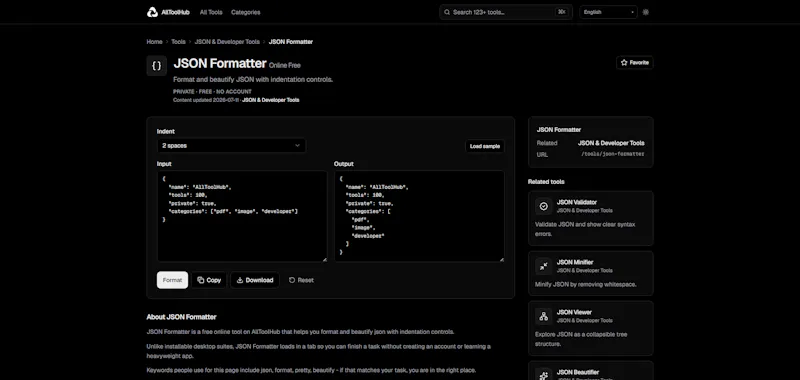This screenshot has width=800, height=380.
Task: Click the Input label
Action: coord(164,164)
